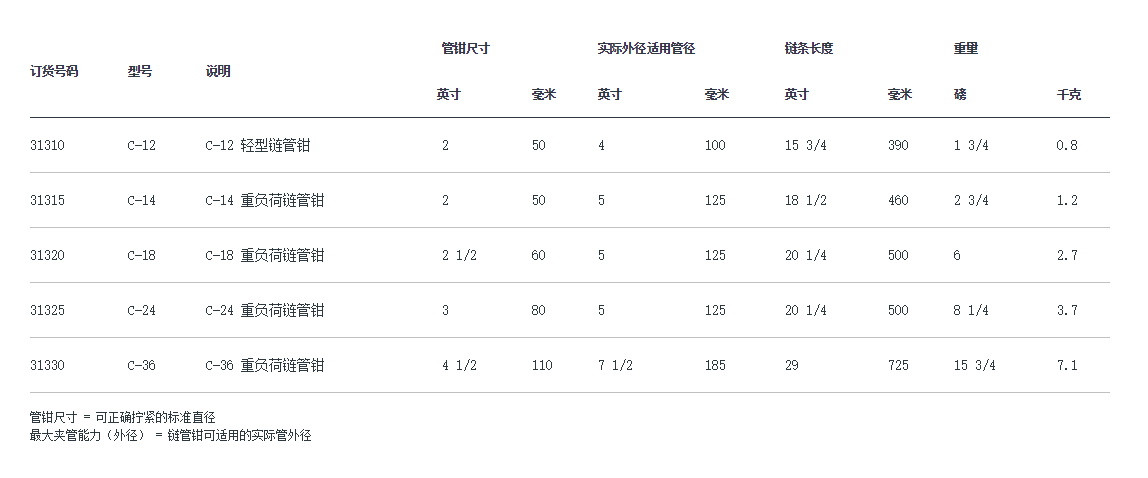This screenshot has width=1148, height=478.
Task: Click the 实际外径适用管径 header
Action: coord(646,48)
